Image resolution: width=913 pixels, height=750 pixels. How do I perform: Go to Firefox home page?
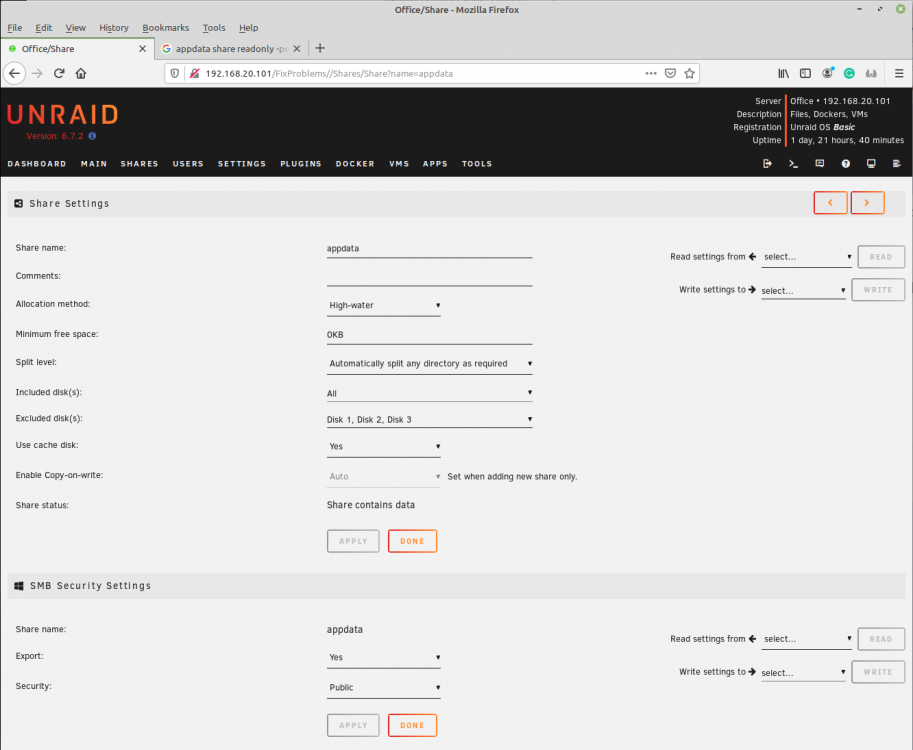tap(81, 73)
